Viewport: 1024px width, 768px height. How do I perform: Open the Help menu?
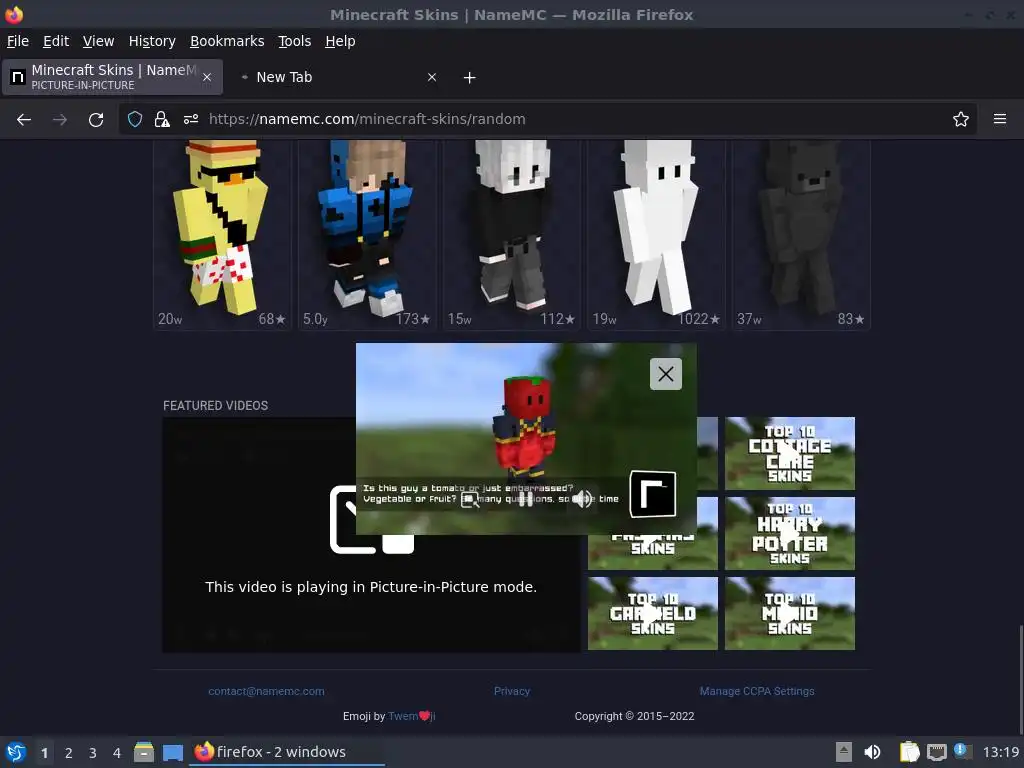(x=340, y=41)
